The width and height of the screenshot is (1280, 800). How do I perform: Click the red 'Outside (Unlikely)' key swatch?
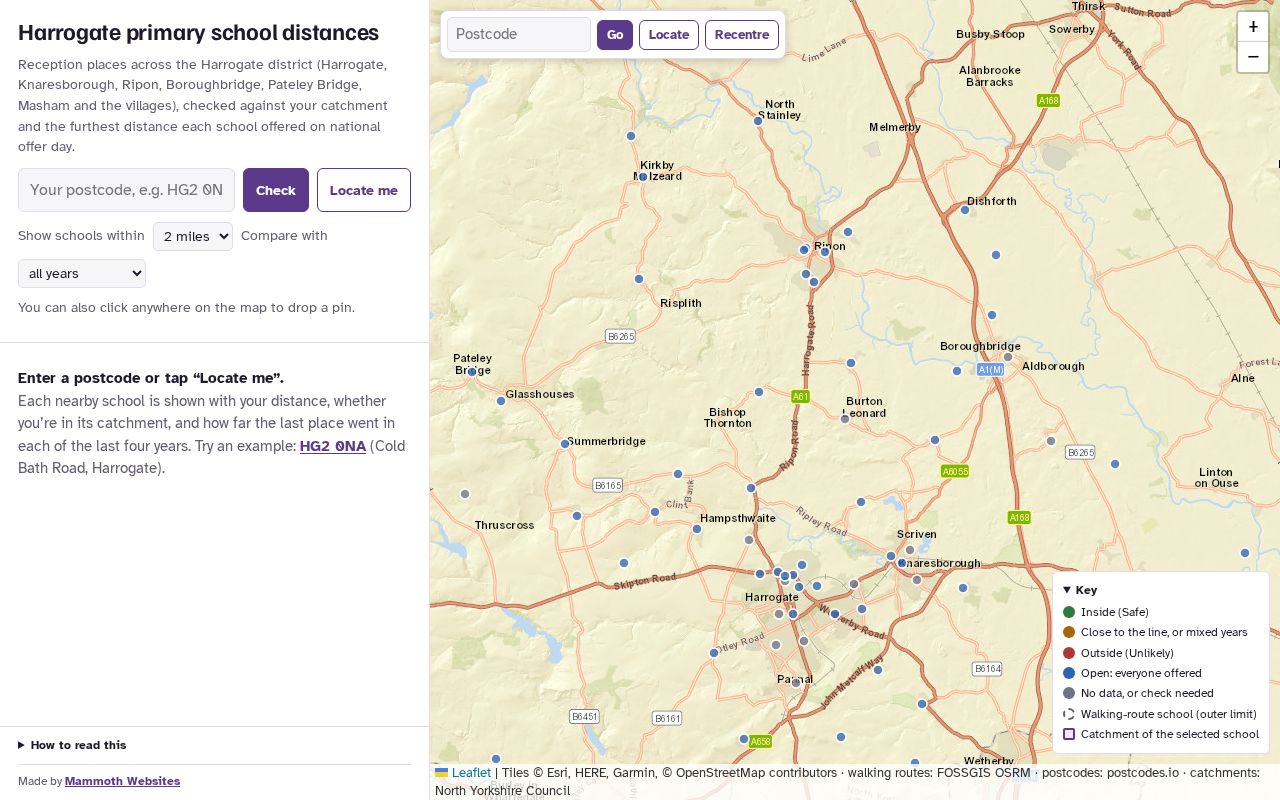point(1069,653)
